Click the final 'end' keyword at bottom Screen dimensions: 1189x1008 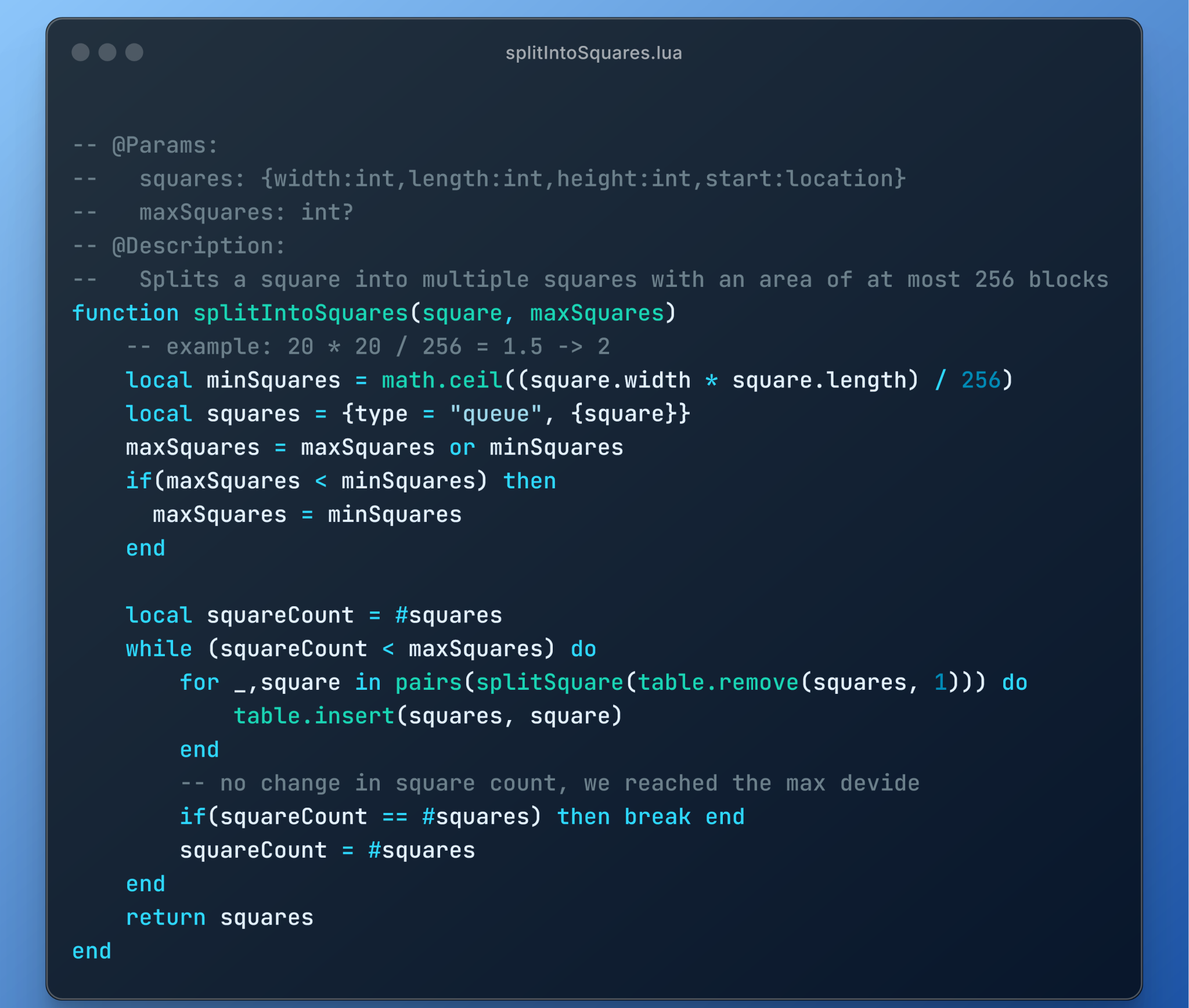92,951
